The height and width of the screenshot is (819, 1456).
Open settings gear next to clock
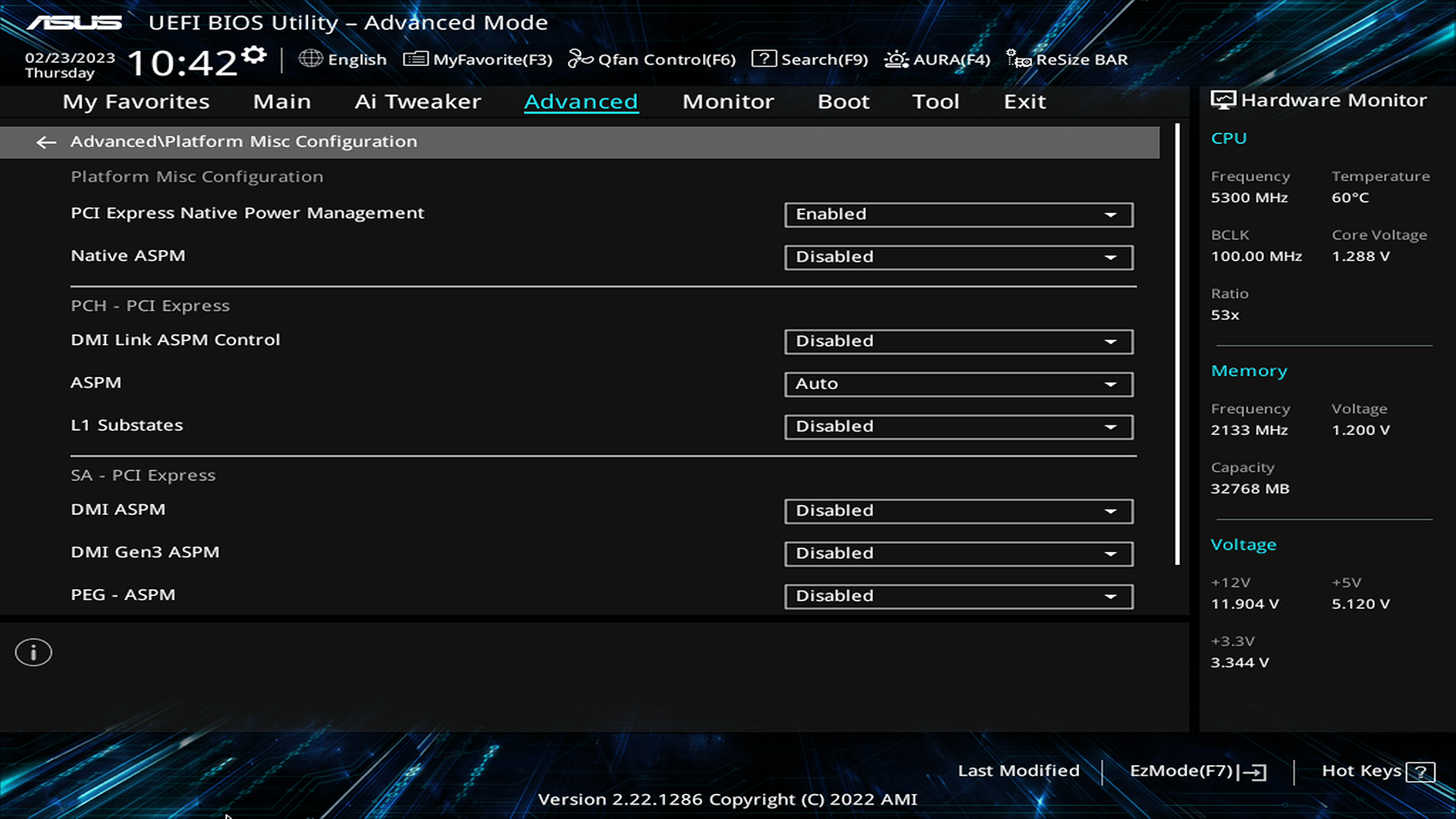[x=255, y=55]
